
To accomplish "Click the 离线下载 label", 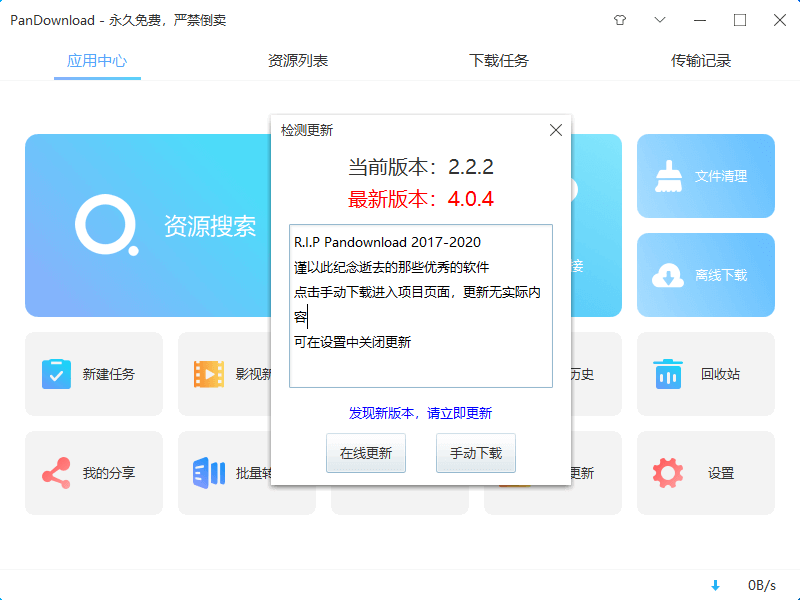I will click(x=721, y=276).
